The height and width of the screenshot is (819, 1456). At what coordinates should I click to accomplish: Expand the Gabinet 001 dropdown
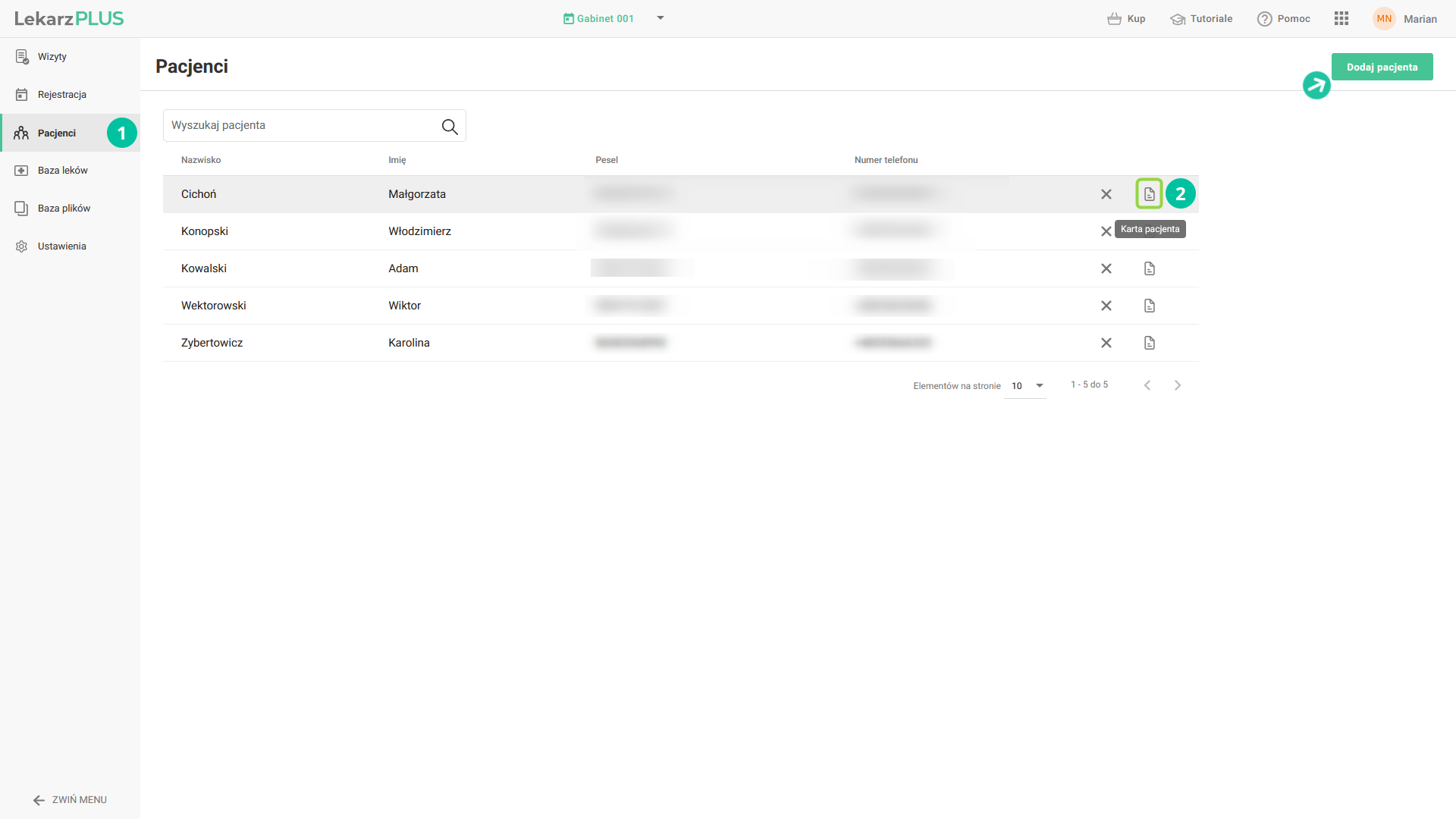pyautogui.click(x=660, y=18)
